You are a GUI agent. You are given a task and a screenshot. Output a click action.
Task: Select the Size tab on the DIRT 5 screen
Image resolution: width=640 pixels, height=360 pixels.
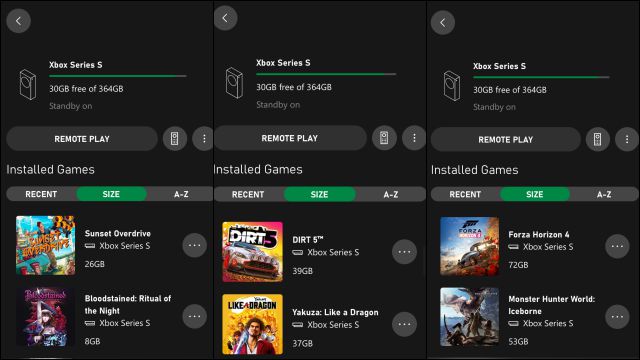click(x=319, y=195)
